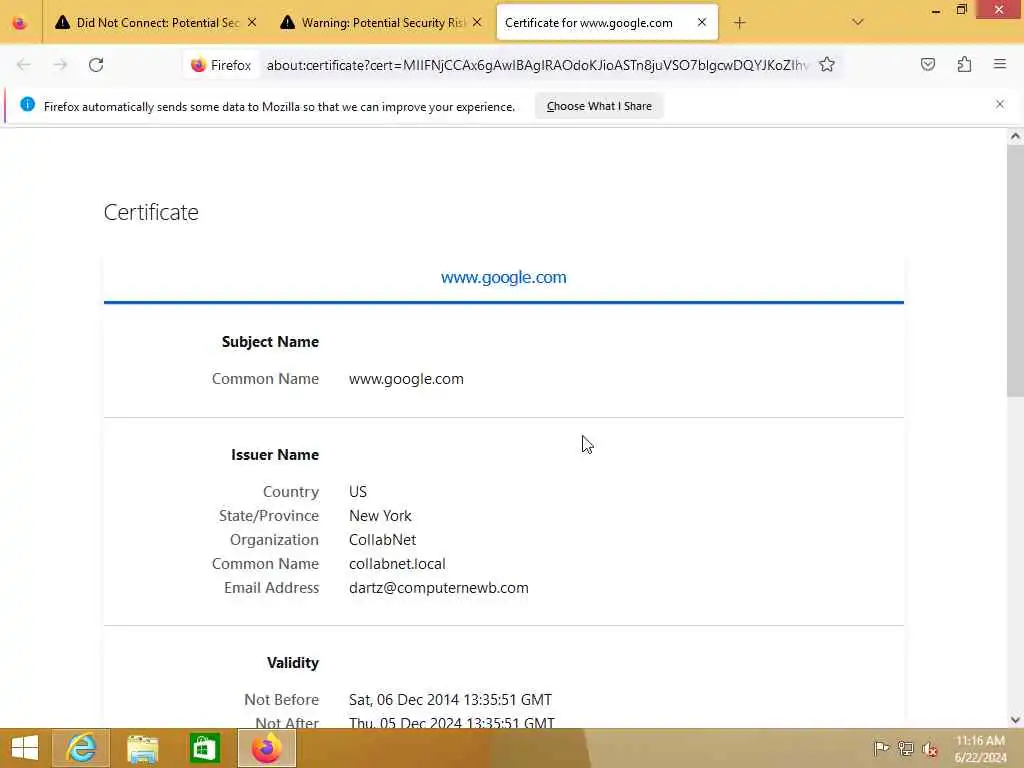The width and height of the screenshot is (1024, 768).
Task: Click the scrollbar up arrow
Action: click(x=1015, y=136)
